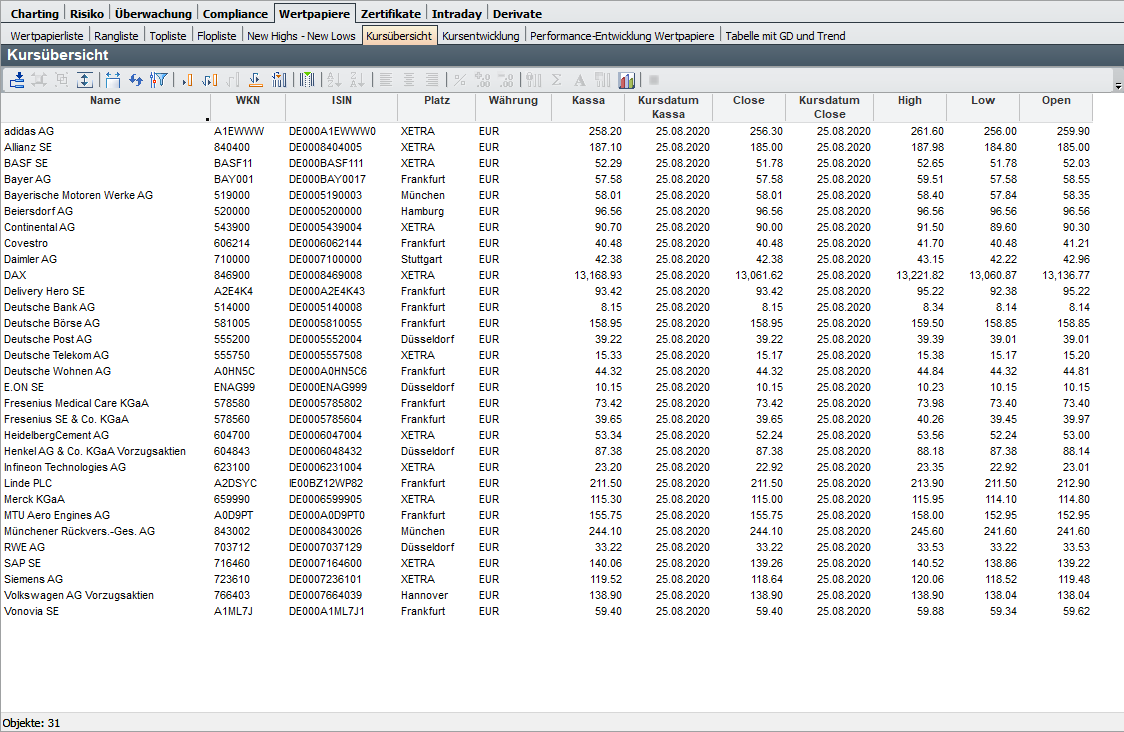
Task: Click the fit row height toolbar icon
Action: (x=85, y=80)
